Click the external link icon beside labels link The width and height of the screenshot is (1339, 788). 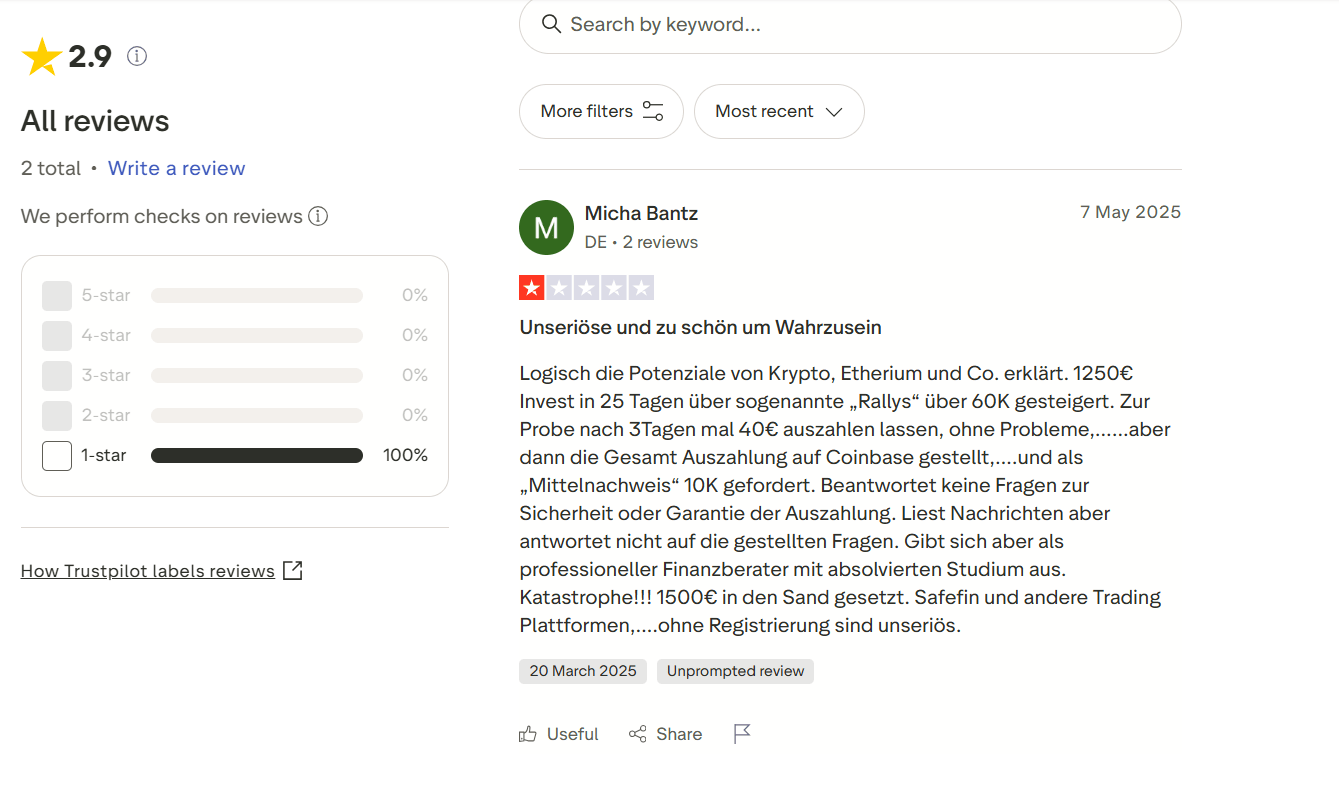(293, 571)
